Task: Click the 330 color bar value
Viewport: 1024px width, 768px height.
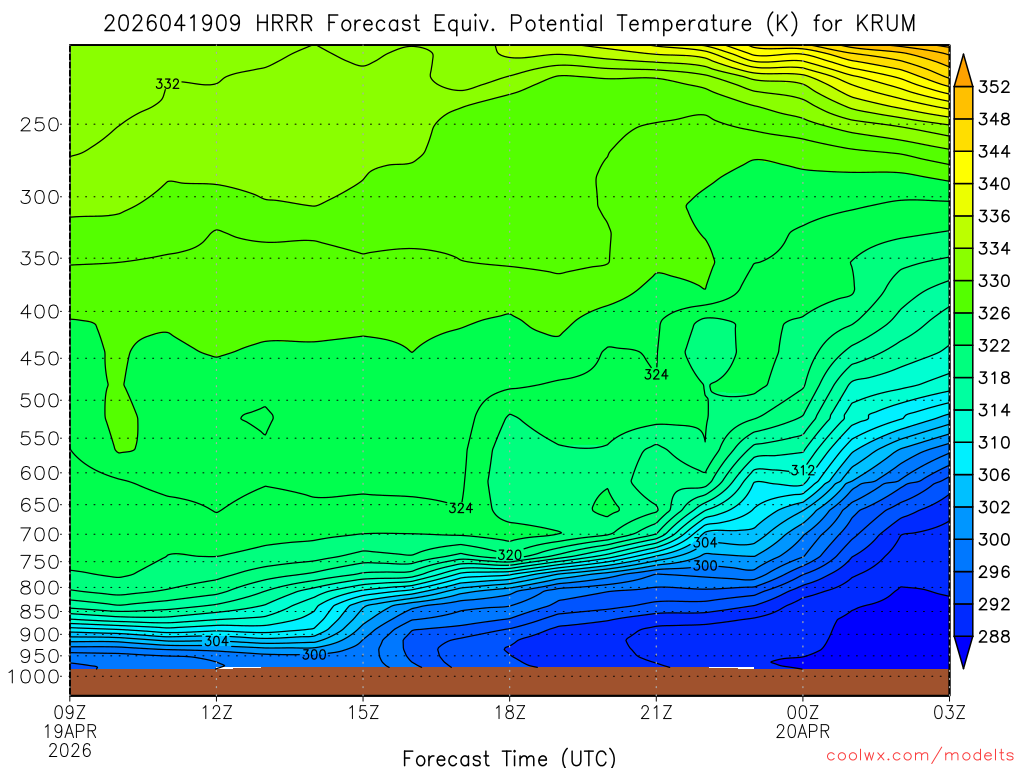Action: click(994, 281)
